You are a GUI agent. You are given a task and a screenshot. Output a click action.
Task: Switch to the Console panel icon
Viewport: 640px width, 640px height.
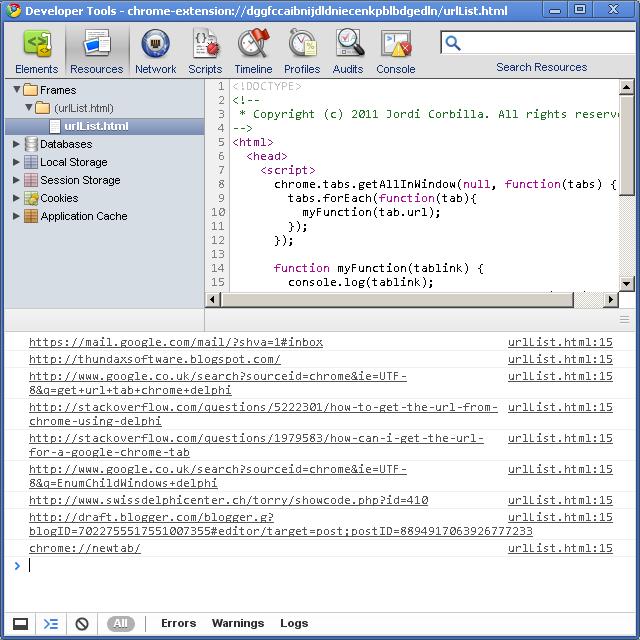point(396,43)
